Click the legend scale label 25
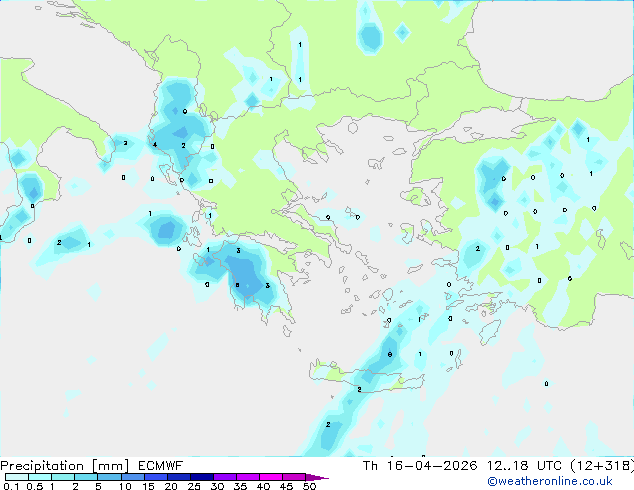The width and height of the screenshot is (634, 490). 194,486
